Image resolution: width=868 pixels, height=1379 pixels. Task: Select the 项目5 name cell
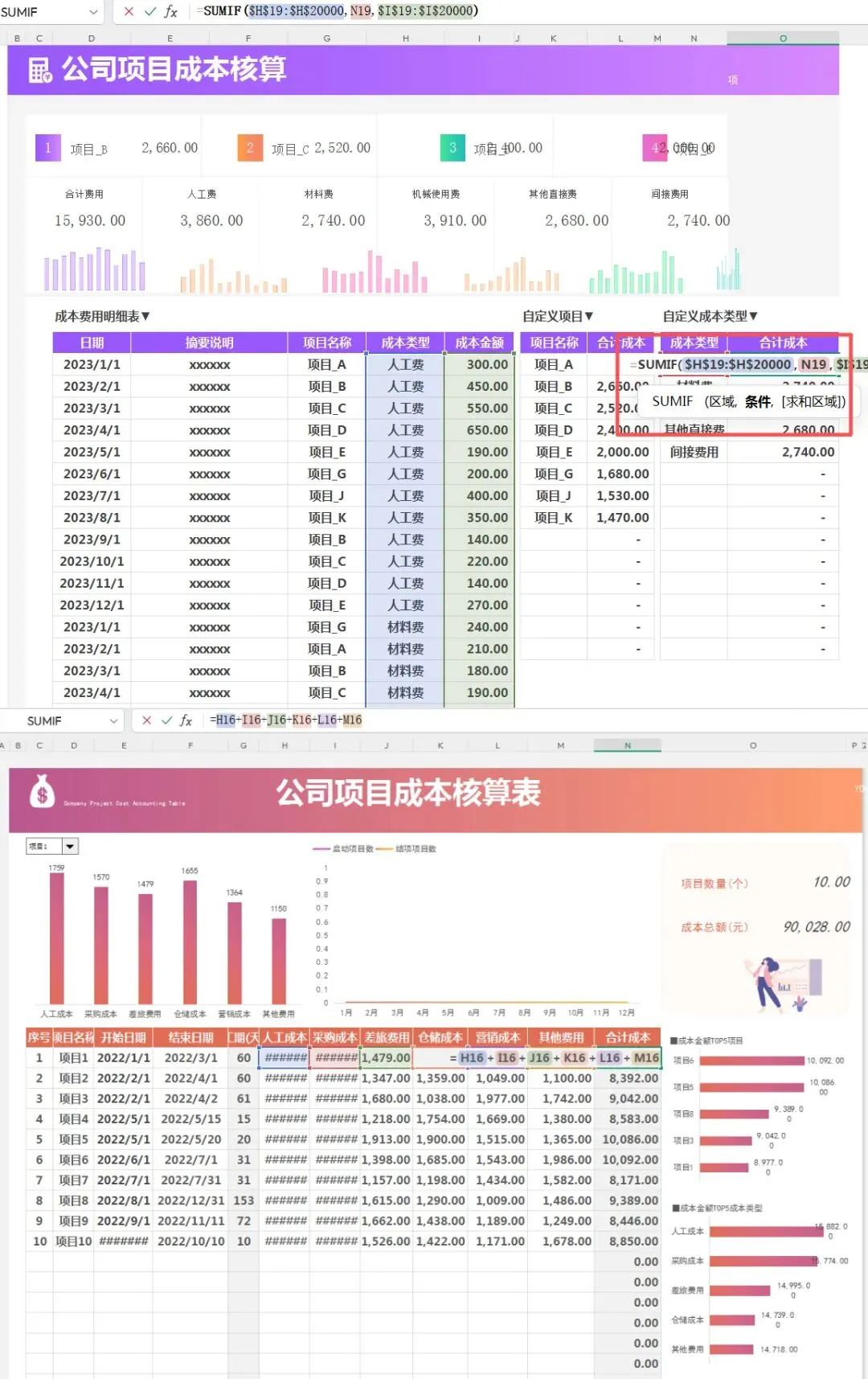tap(74, 1139)
